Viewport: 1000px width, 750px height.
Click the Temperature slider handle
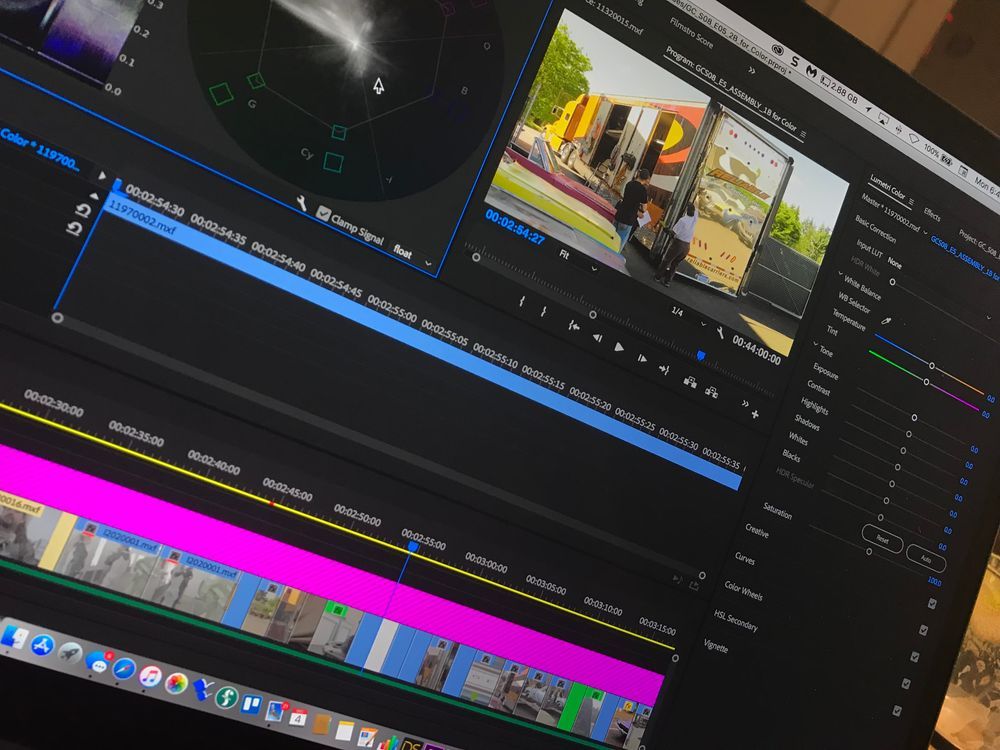pyautogui.click(x=932, y=366)
